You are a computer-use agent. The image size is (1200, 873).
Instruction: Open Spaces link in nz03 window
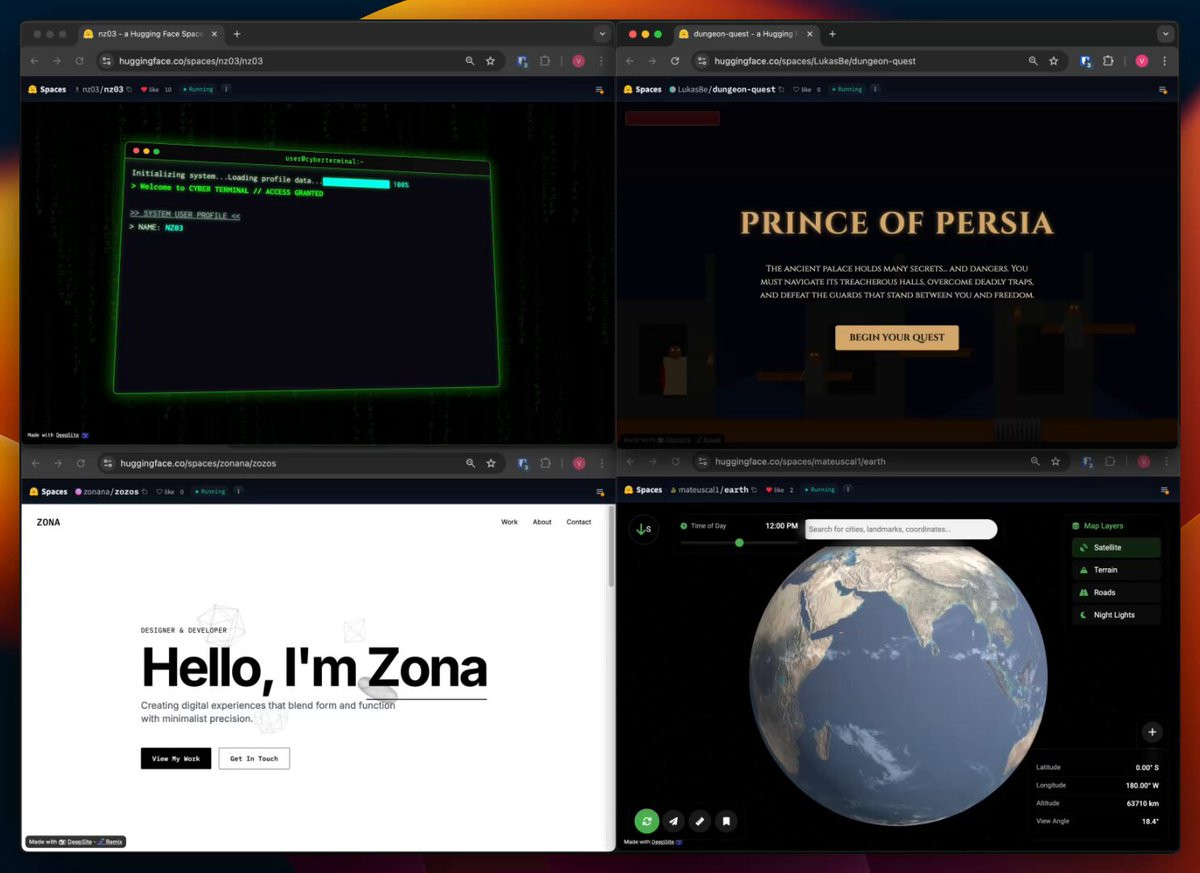click(x=47, y=89)
